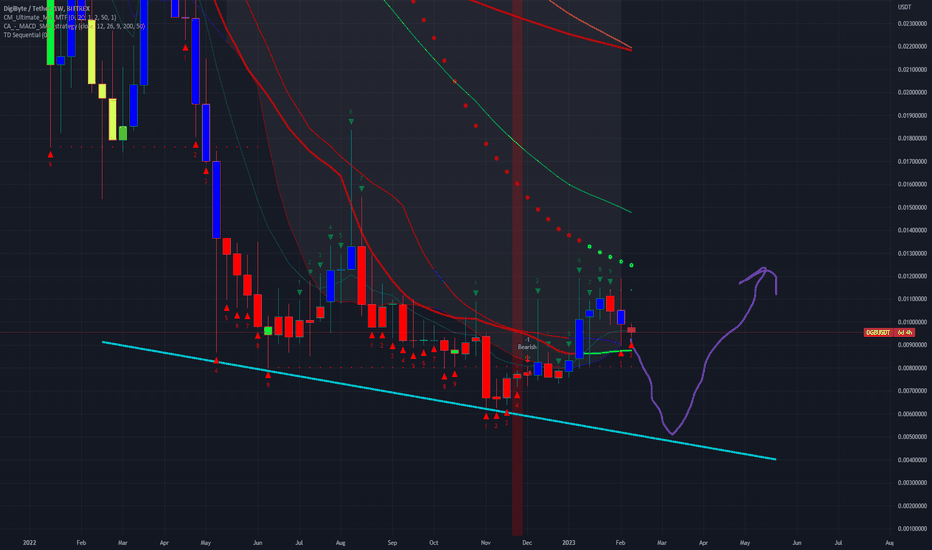Select the TD Sequential indicator legend
932x550 pixels.
[25, 35]
